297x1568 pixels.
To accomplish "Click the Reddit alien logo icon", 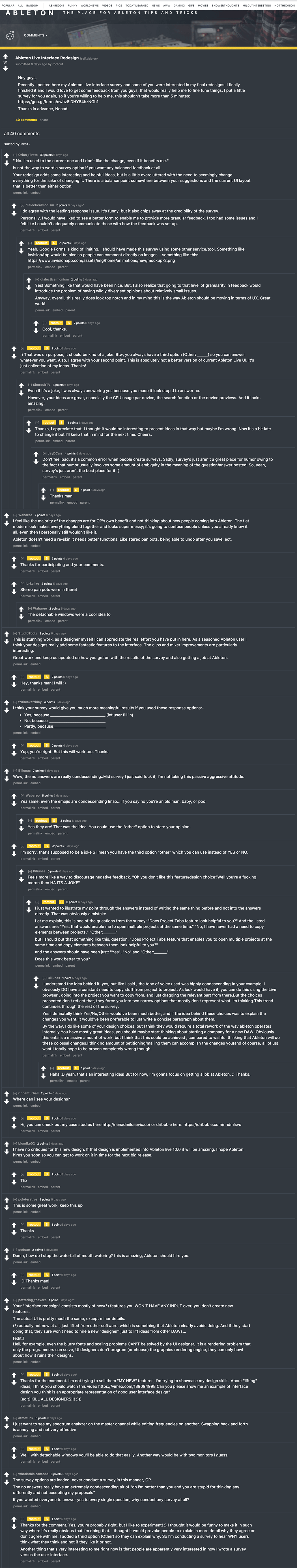I will click(x=10, y=35).
